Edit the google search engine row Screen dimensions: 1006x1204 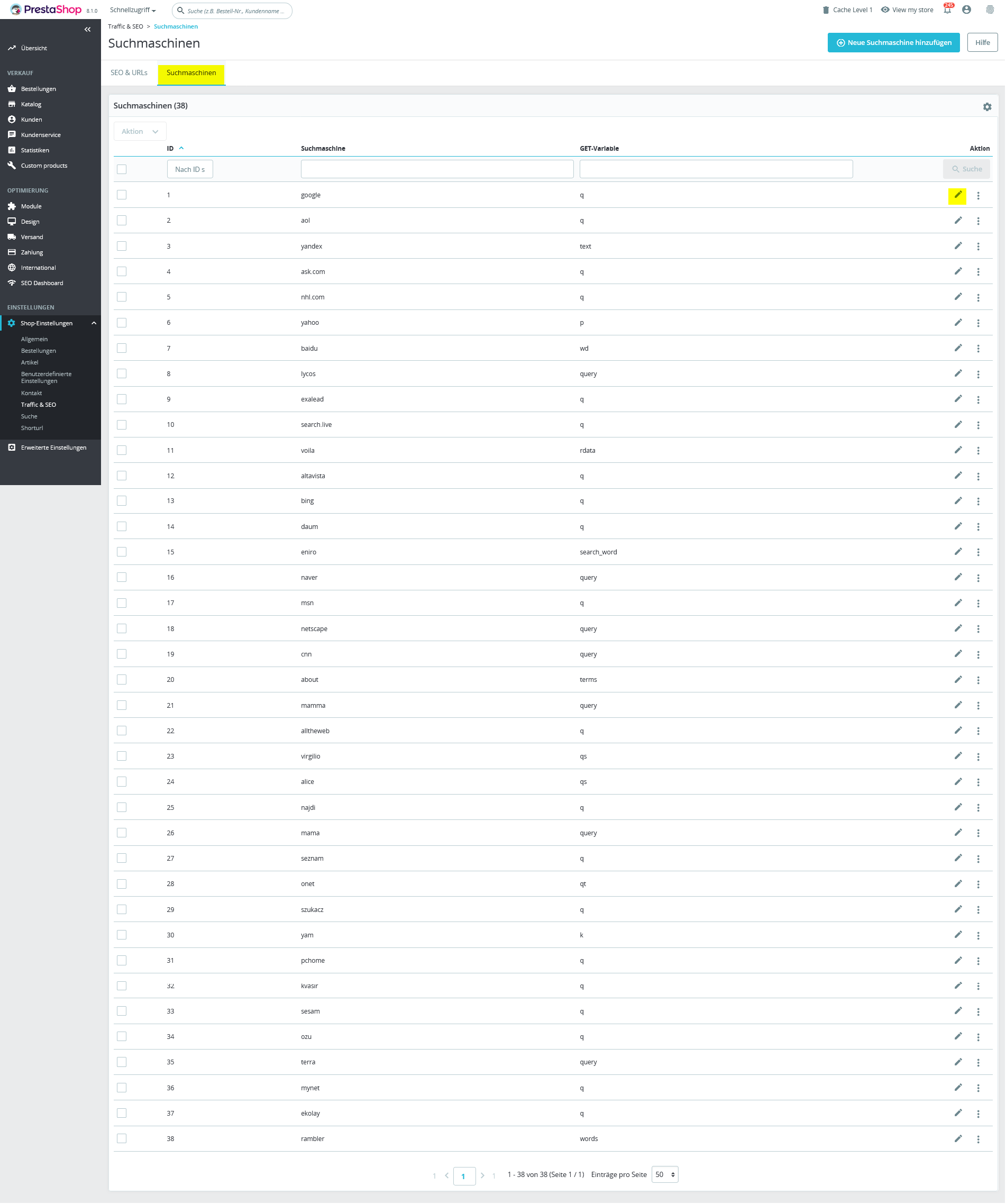958,196
